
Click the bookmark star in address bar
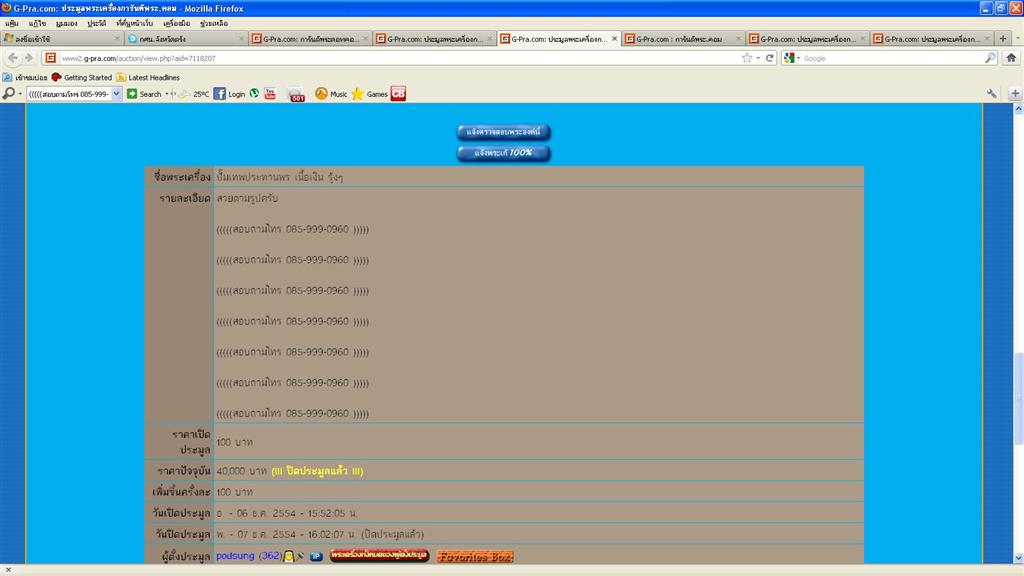click(x=746, y=58)
